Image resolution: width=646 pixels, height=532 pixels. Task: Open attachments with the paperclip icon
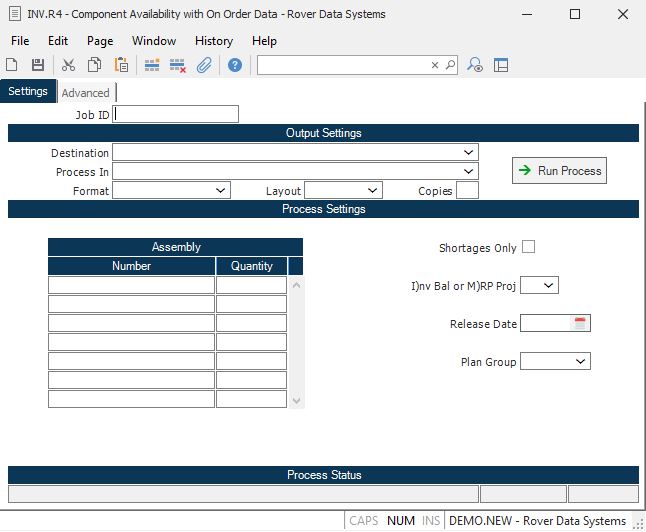(204, 65)
